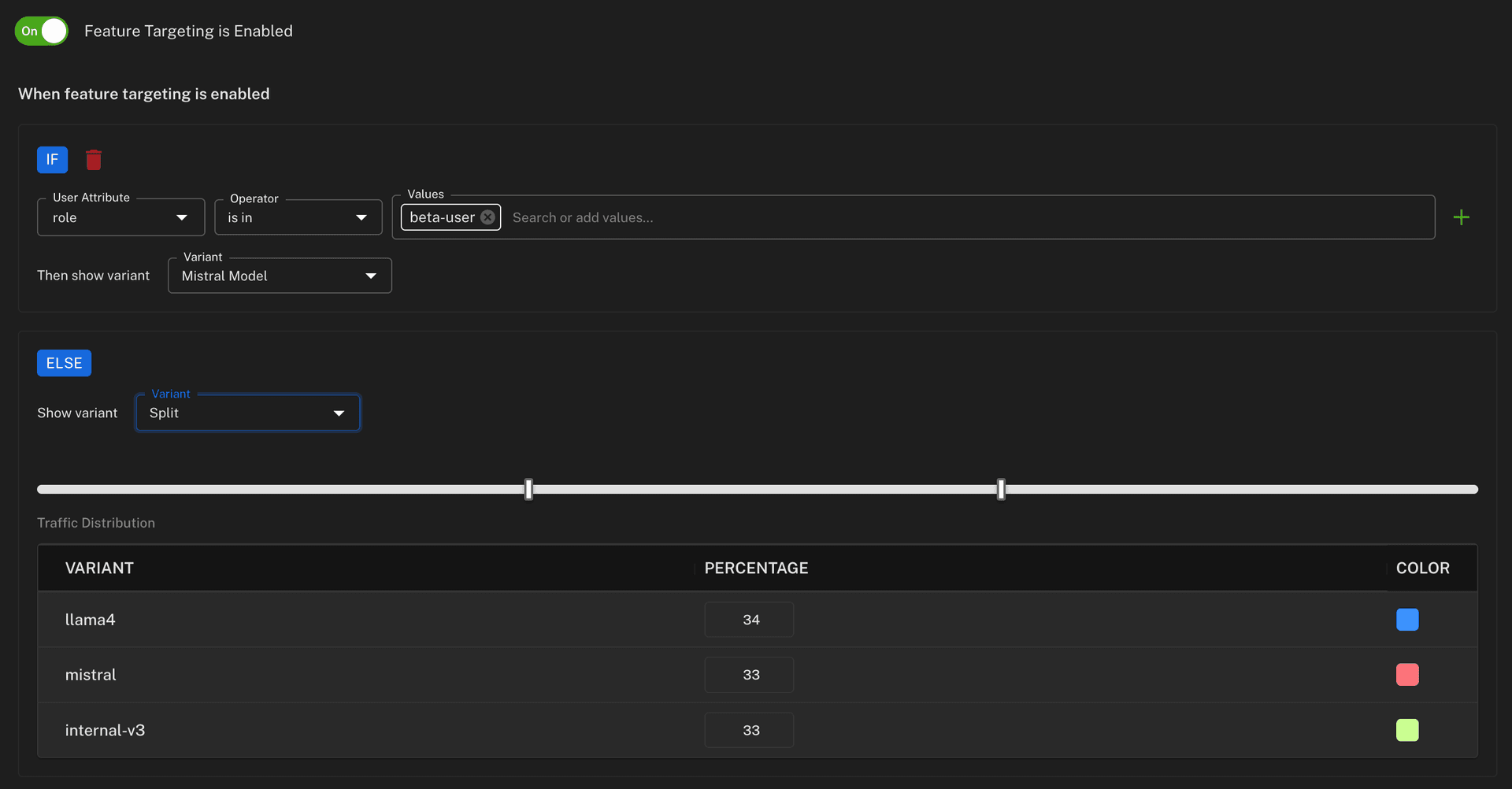Click the IF rule badge
Screen dimensions: 1512x789
tap(52, 160)
